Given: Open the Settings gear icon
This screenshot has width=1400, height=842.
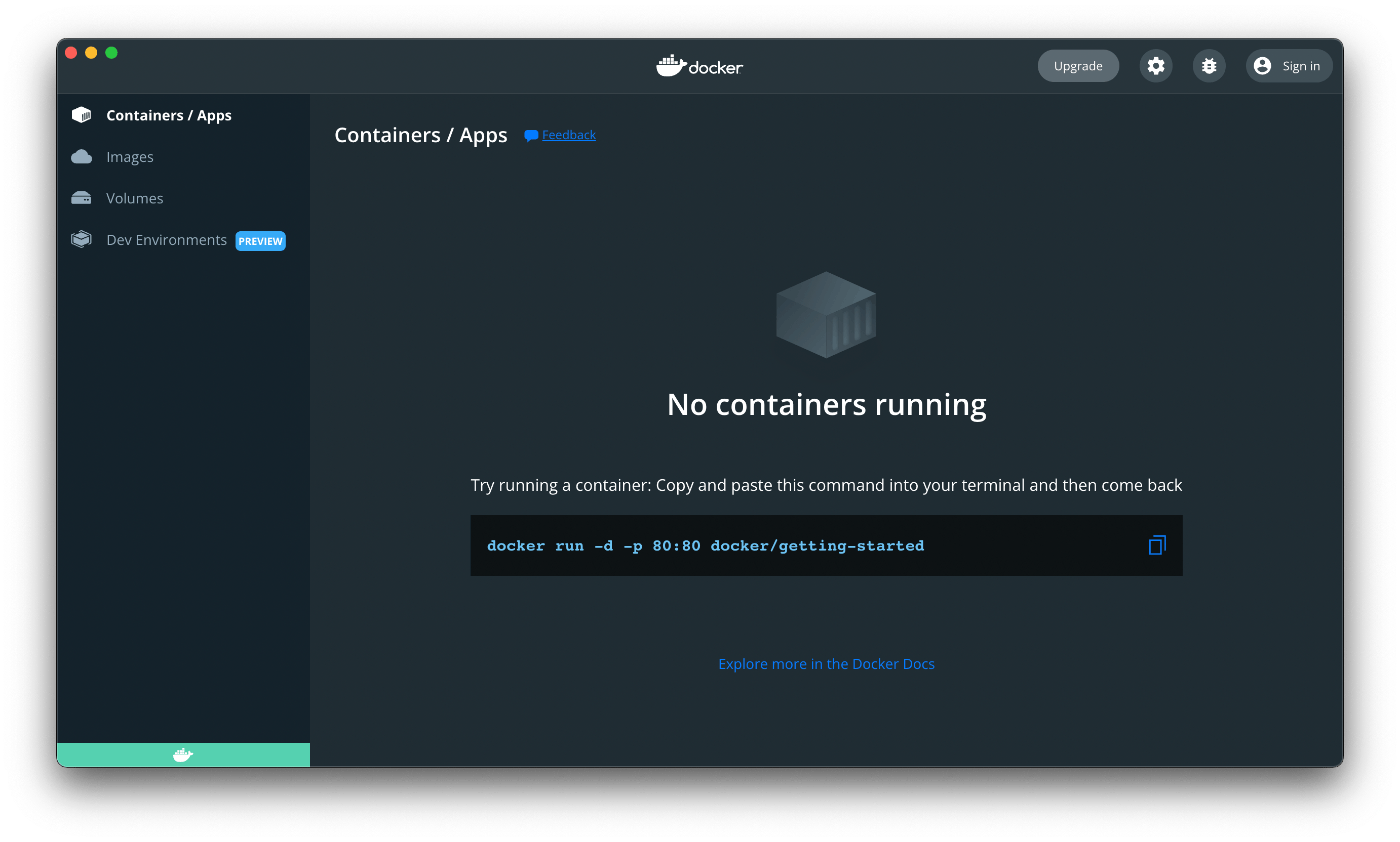Looking at the screenshot, I should tap(1156, 66).
